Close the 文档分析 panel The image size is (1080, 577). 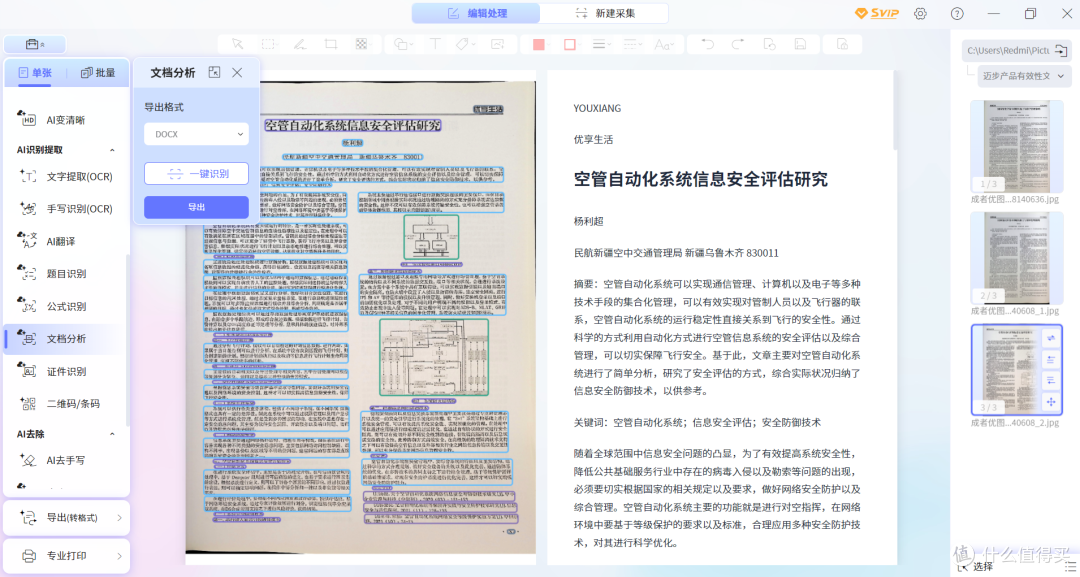[x=237, y=72]
